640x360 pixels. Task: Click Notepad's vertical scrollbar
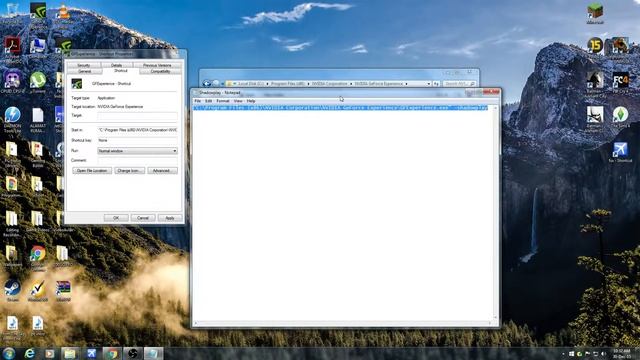[496, 212]
